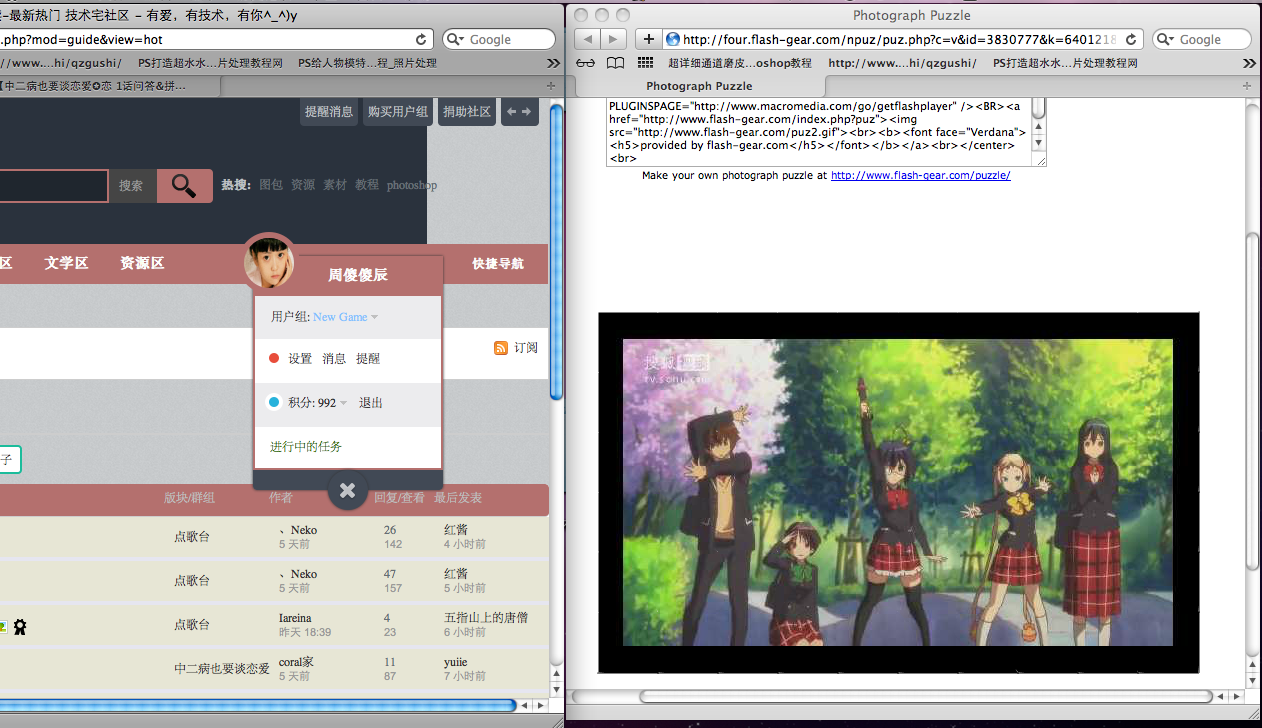Click the RSS subscribe feed icon
This screenshot has width=1262, height=728.
(501, 348)
